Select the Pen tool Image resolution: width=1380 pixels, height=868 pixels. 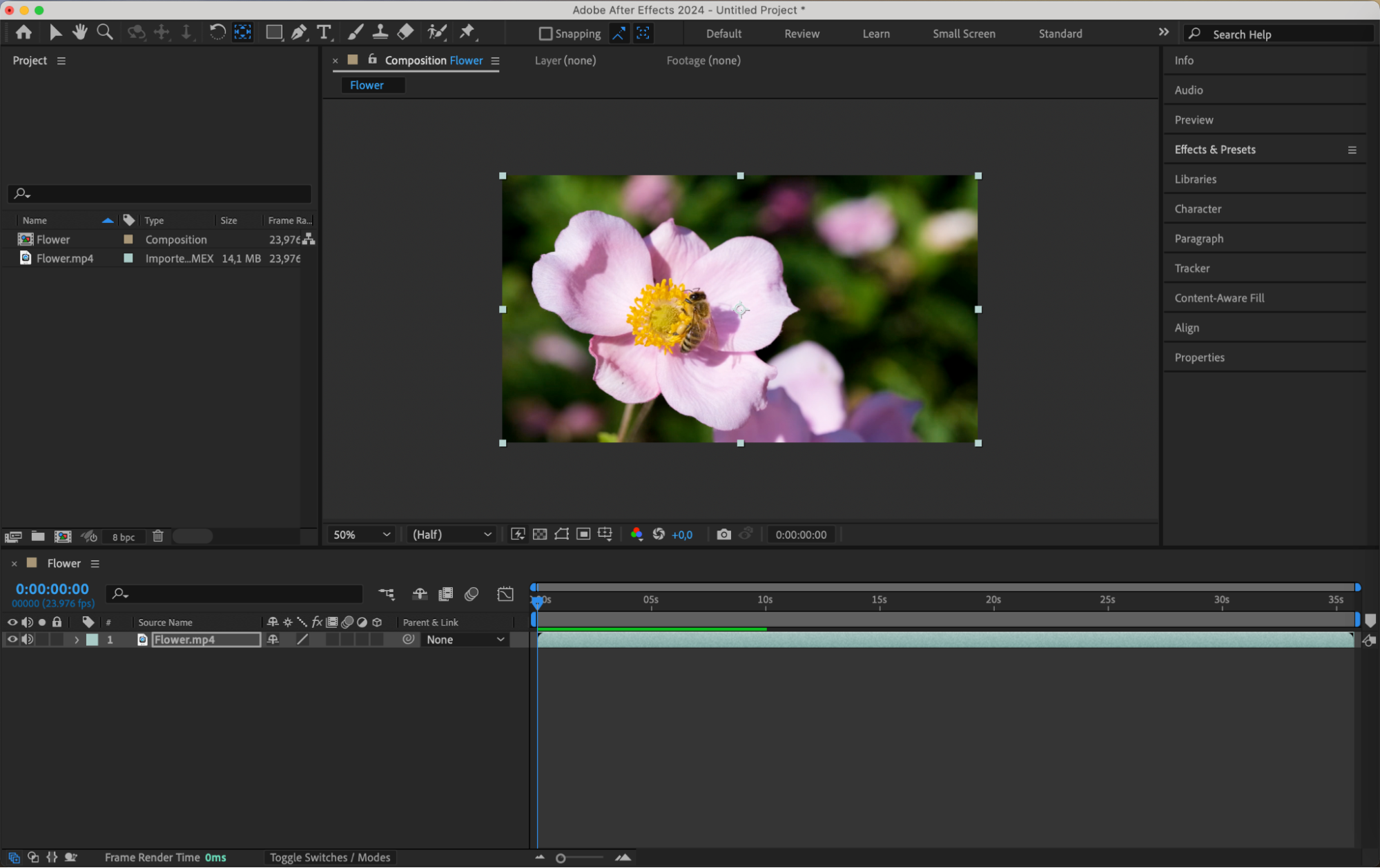[299, 32]
